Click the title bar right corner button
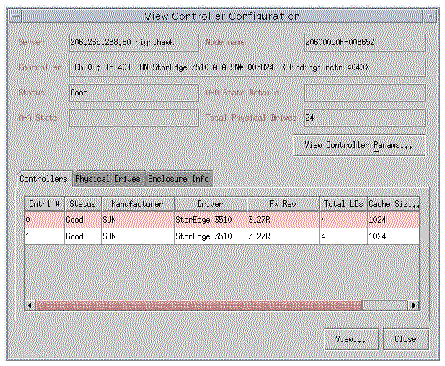This screenshot has width=445, height=366. (x=431, y=16)
